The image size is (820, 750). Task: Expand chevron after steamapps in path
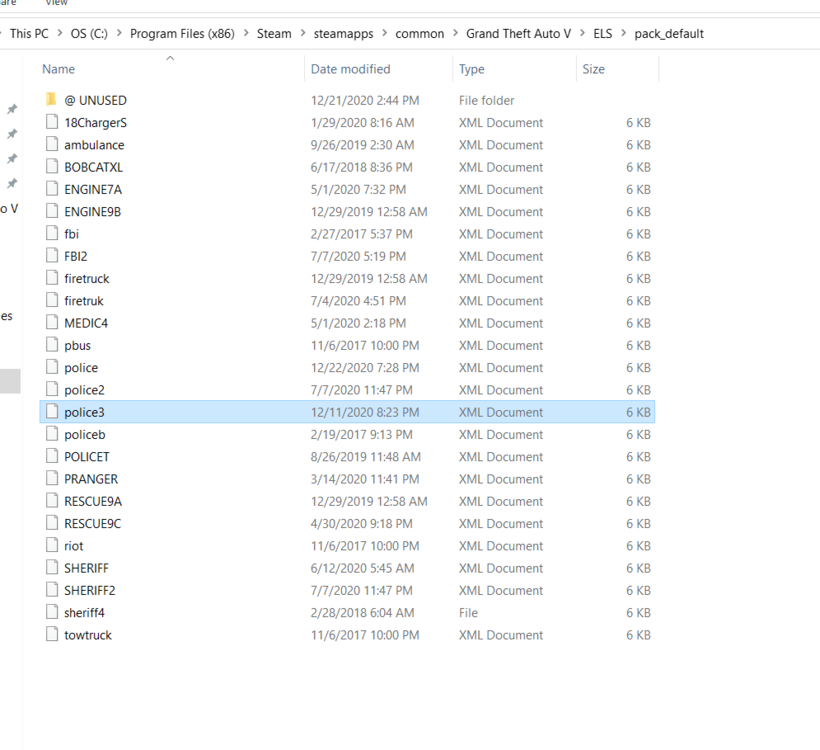[x=384, y=33]
